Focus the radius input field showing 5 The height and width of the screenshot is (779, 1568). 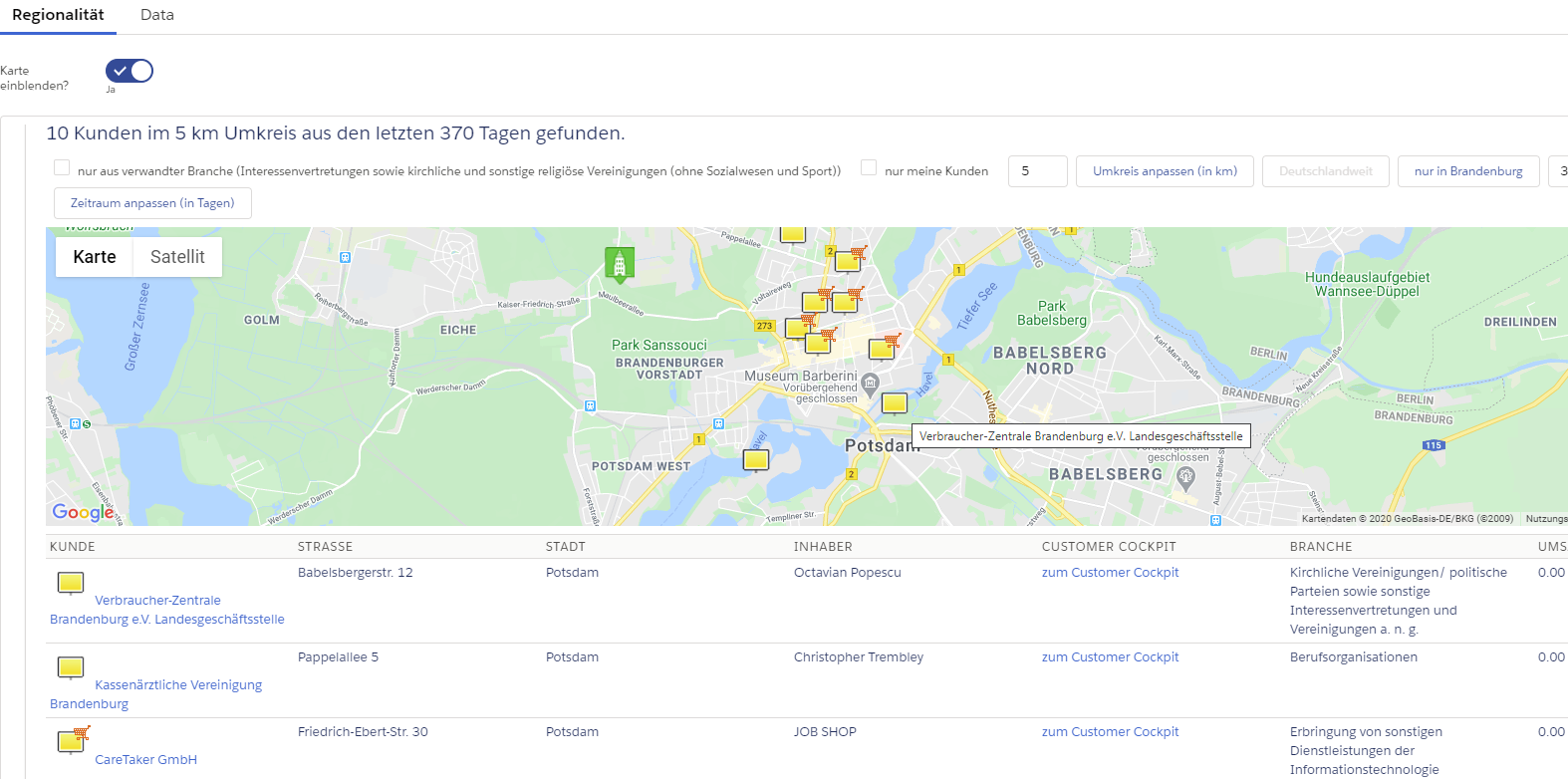click(1038, 171)
